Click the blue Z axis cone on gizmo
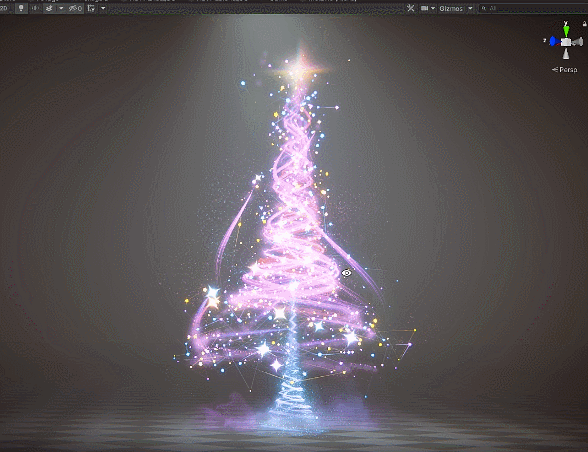 tap(554, 41)
